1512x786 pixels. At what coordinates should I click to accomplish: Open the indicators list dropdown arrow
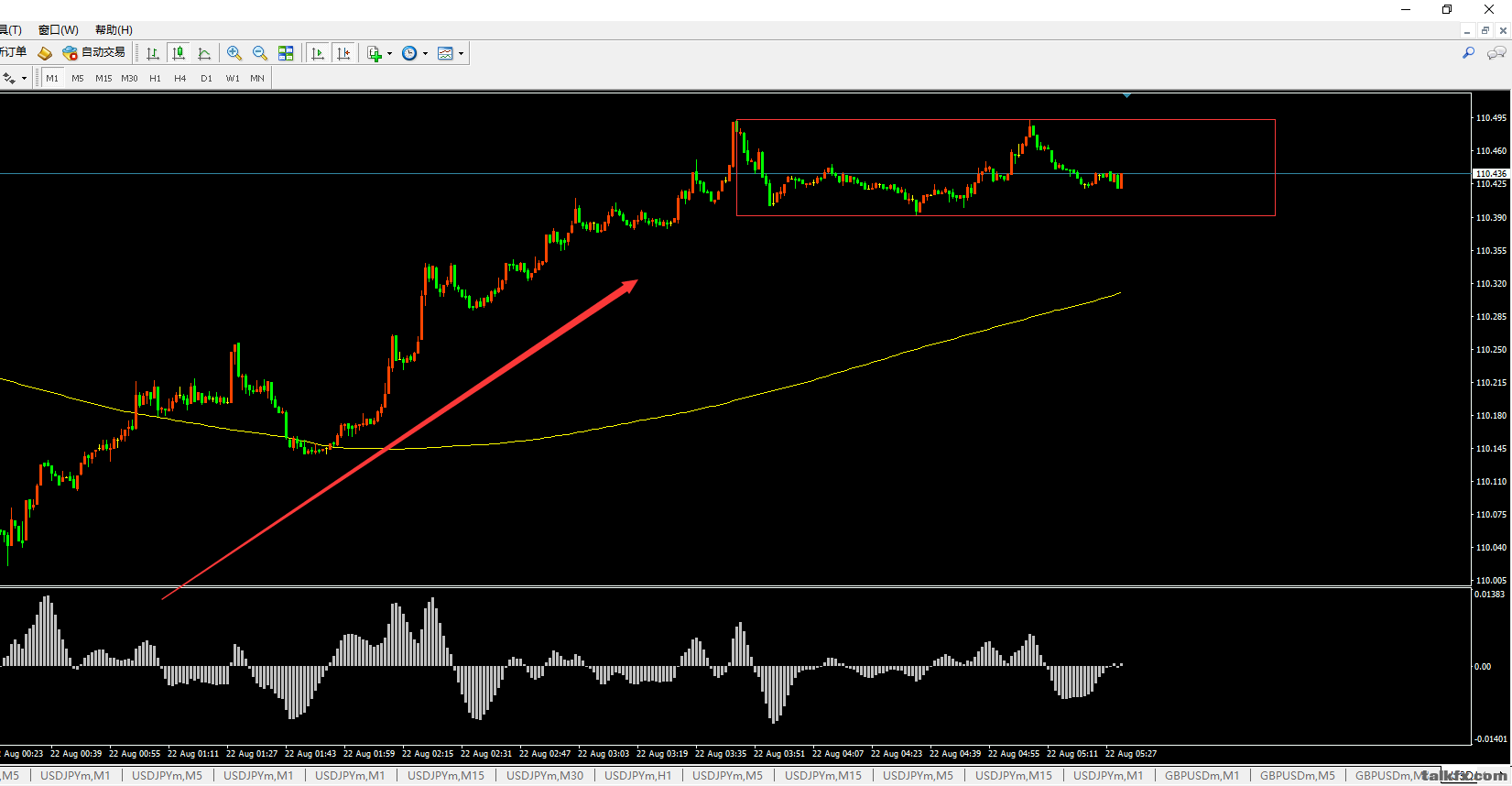(x=390, y=53)
